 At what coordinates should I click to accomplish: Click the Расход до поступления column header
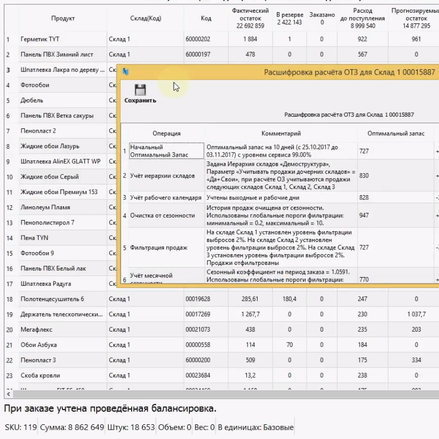pos(363,18)
